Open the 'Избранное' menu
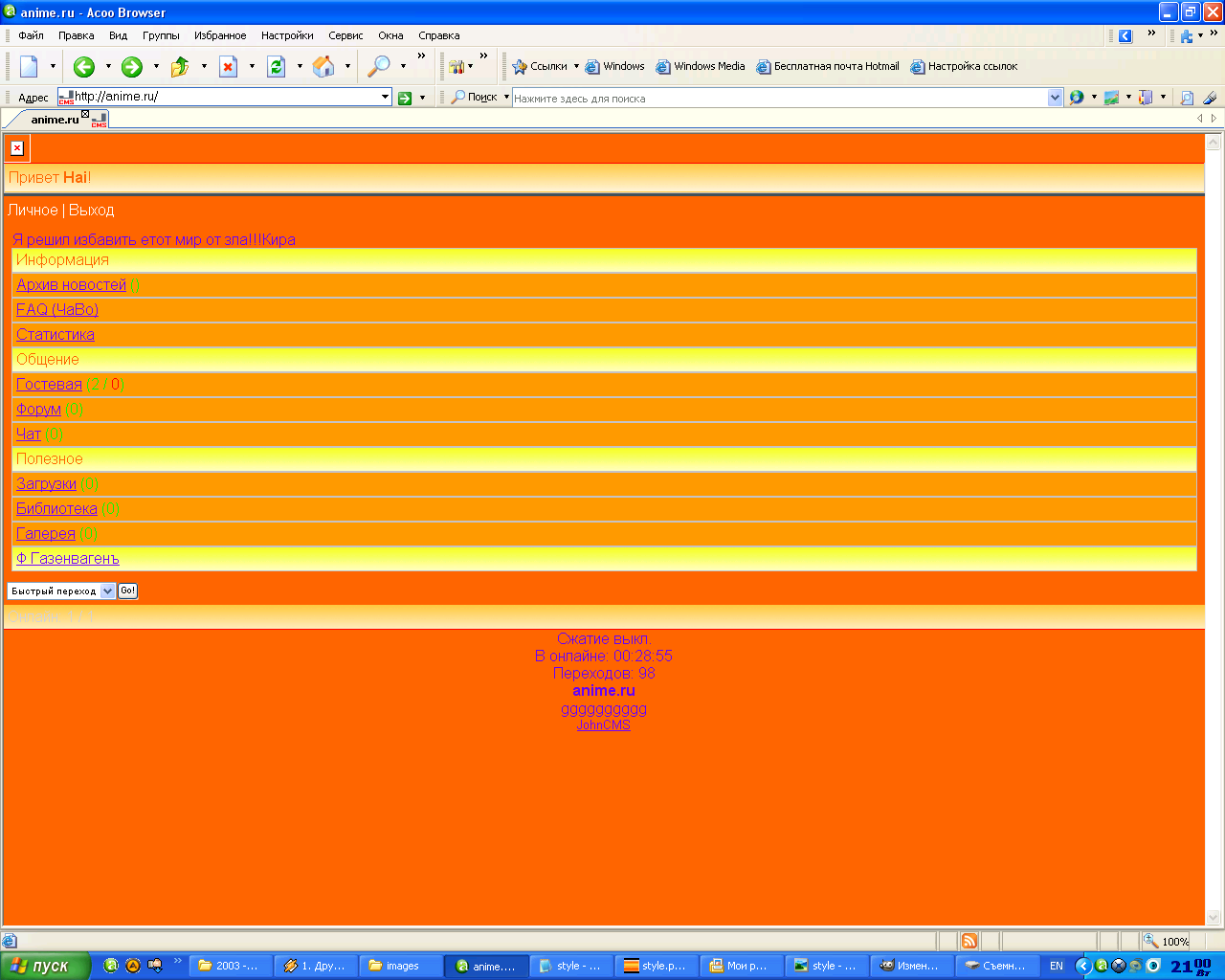Image resolution: width=1225 pixels, height=980 pixels. 220,35
